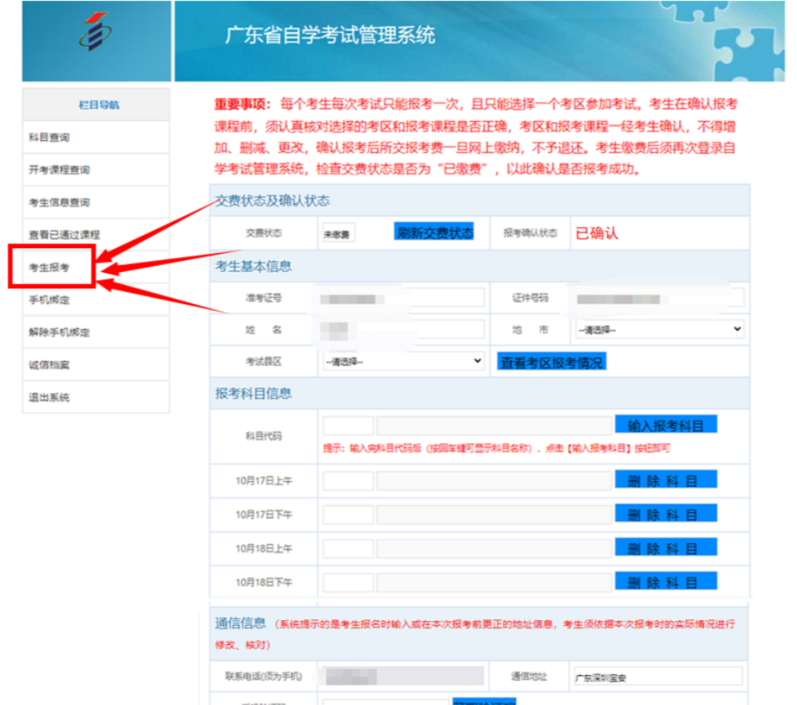Click the 交费状态 value field 未缴费
The width and height of the screenshot is (797, 705).
click(339, 233)
